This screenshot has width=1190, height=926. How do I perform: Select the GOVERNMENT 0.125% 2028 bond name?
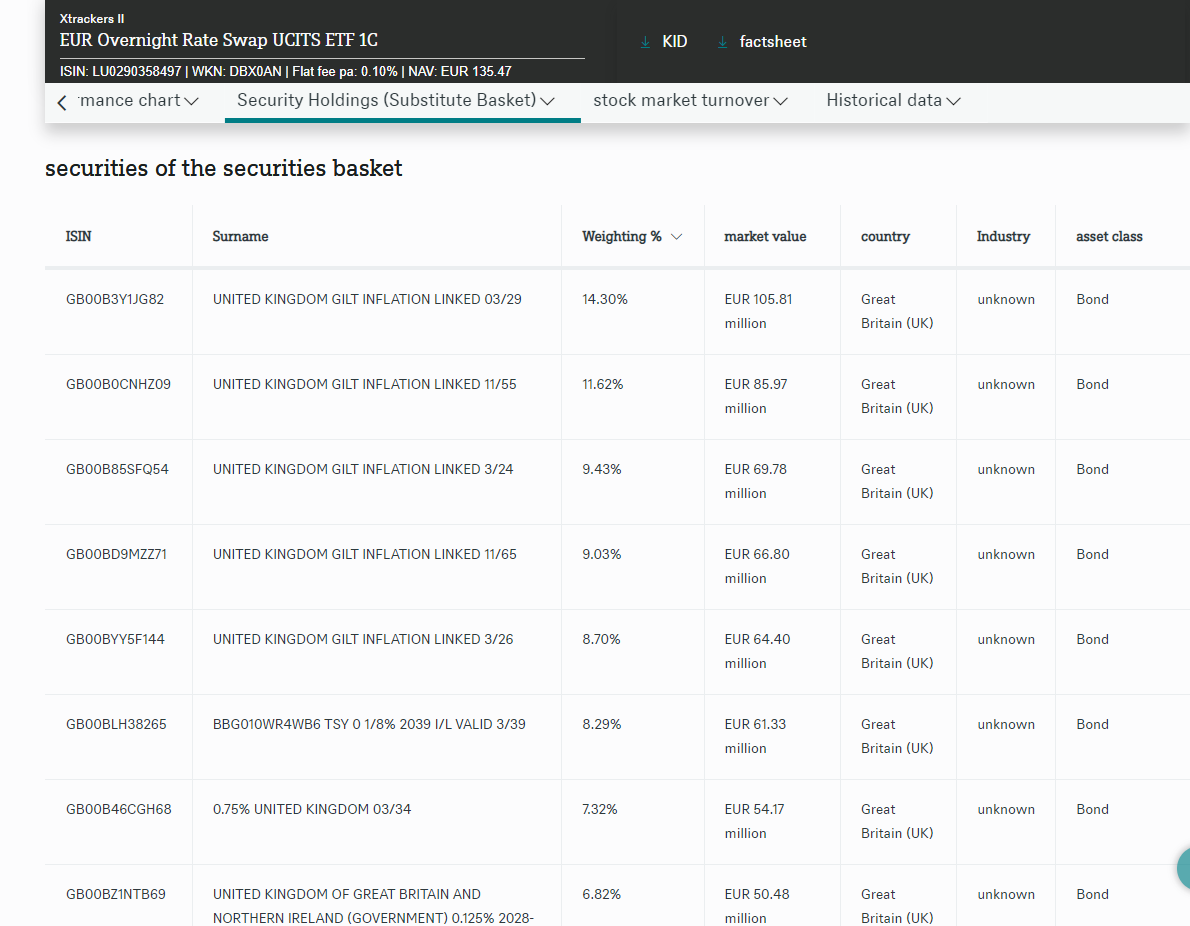pyautogui.click(x=373, y=906)
